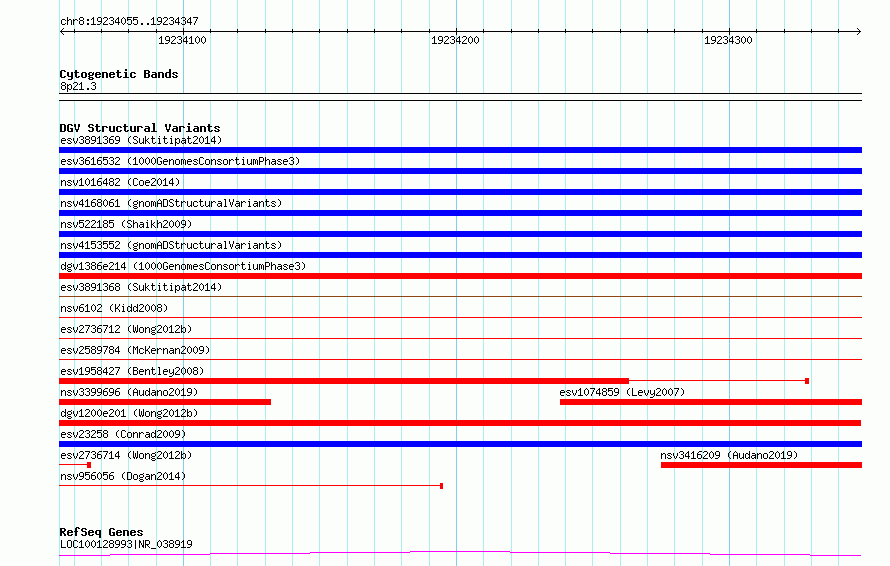Viewport: 890px width, 566px height.
Task: Click the blue bar under nsv4153552
Action: (460, 255)
